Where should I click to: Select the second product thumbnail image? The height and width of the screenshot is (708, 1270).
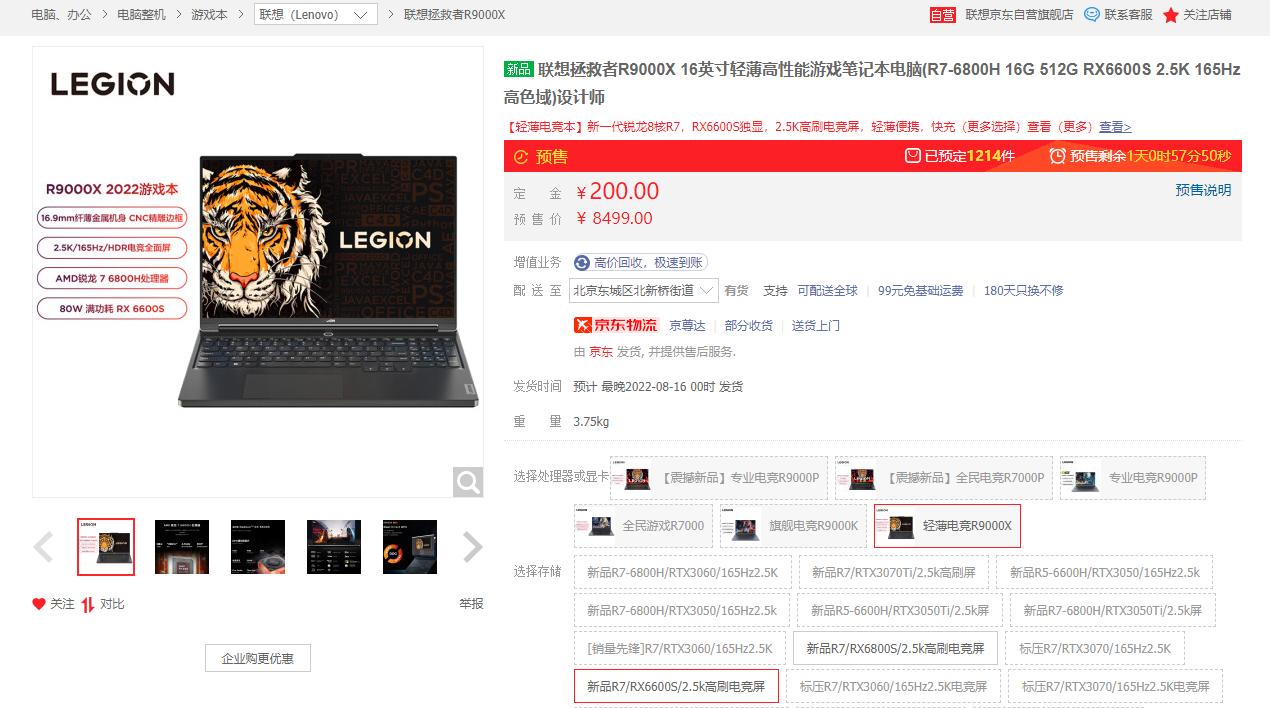(182, 547)
